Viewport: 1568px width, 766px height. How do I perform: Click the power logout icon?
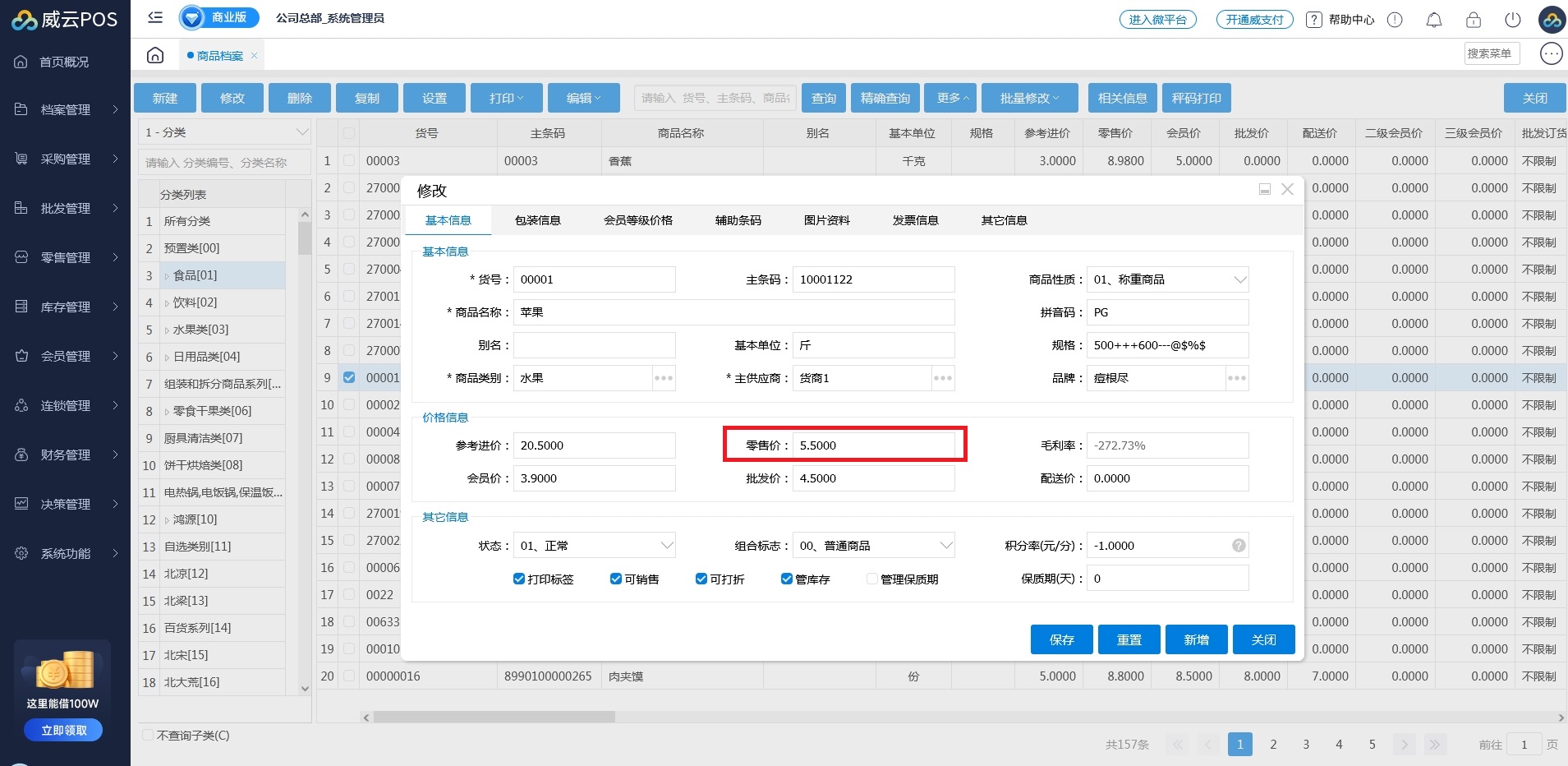(1512, 20)
